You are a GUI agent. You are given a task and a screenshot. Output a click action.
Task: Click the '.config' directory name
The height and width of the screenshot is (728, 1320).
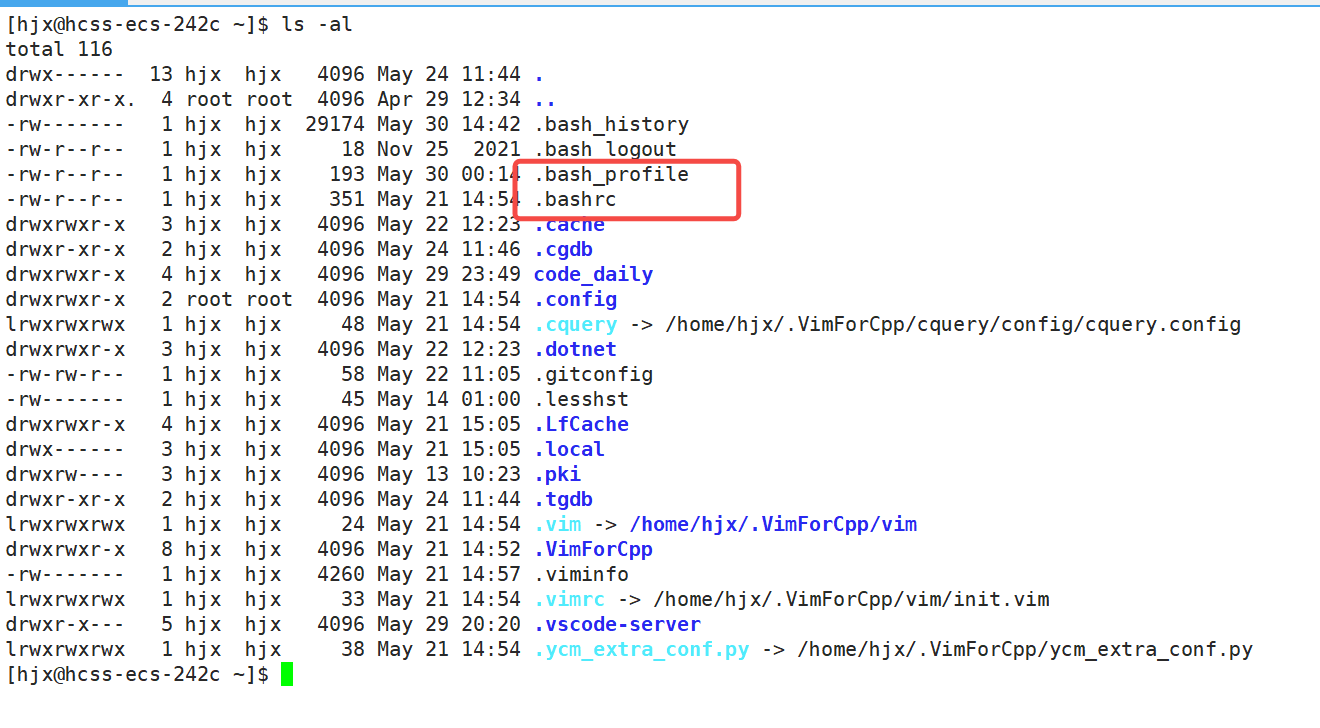(575, 300)
